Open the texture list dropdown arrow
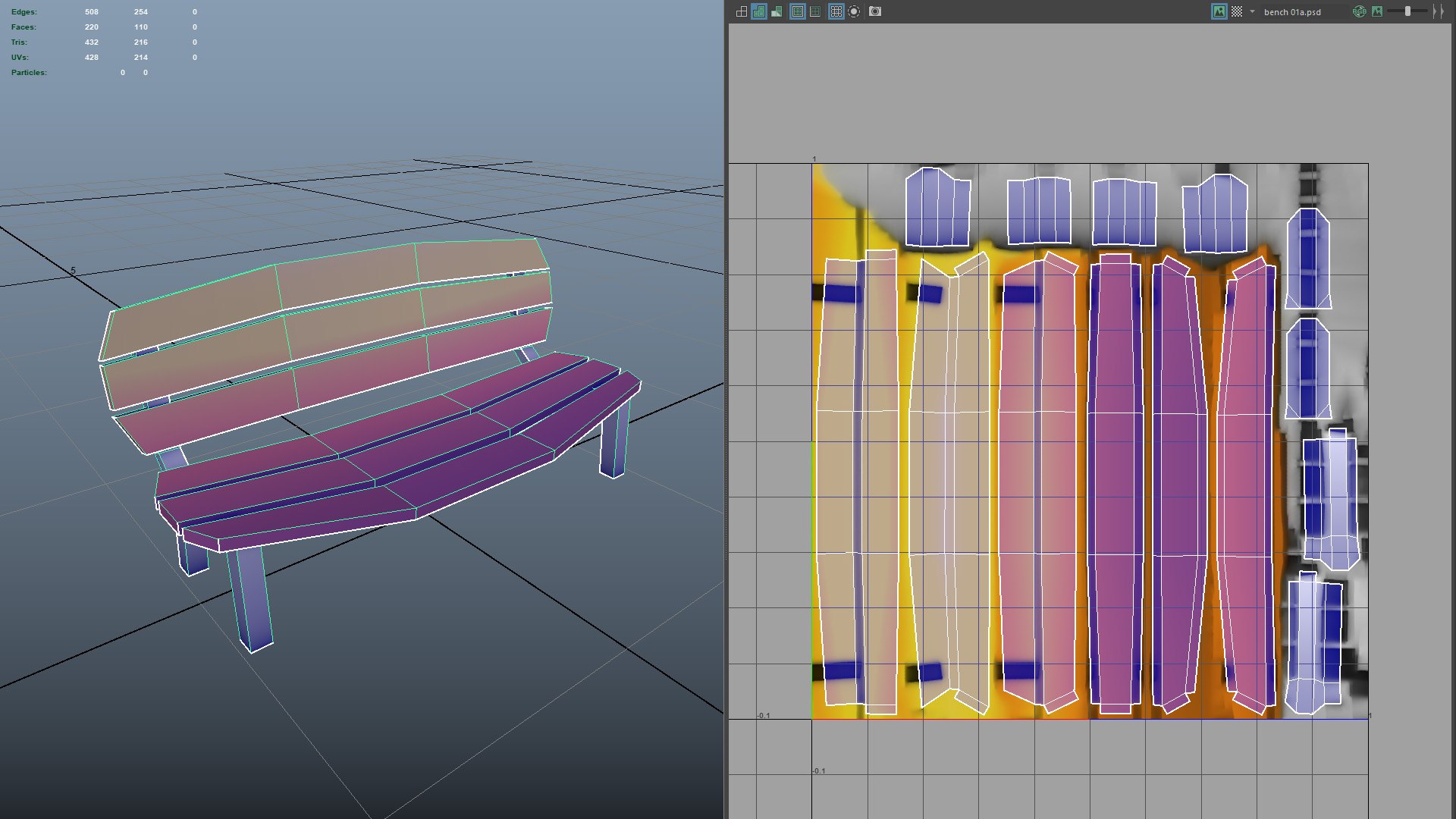The image size is (1456, 819). (x=1252, y=11)
